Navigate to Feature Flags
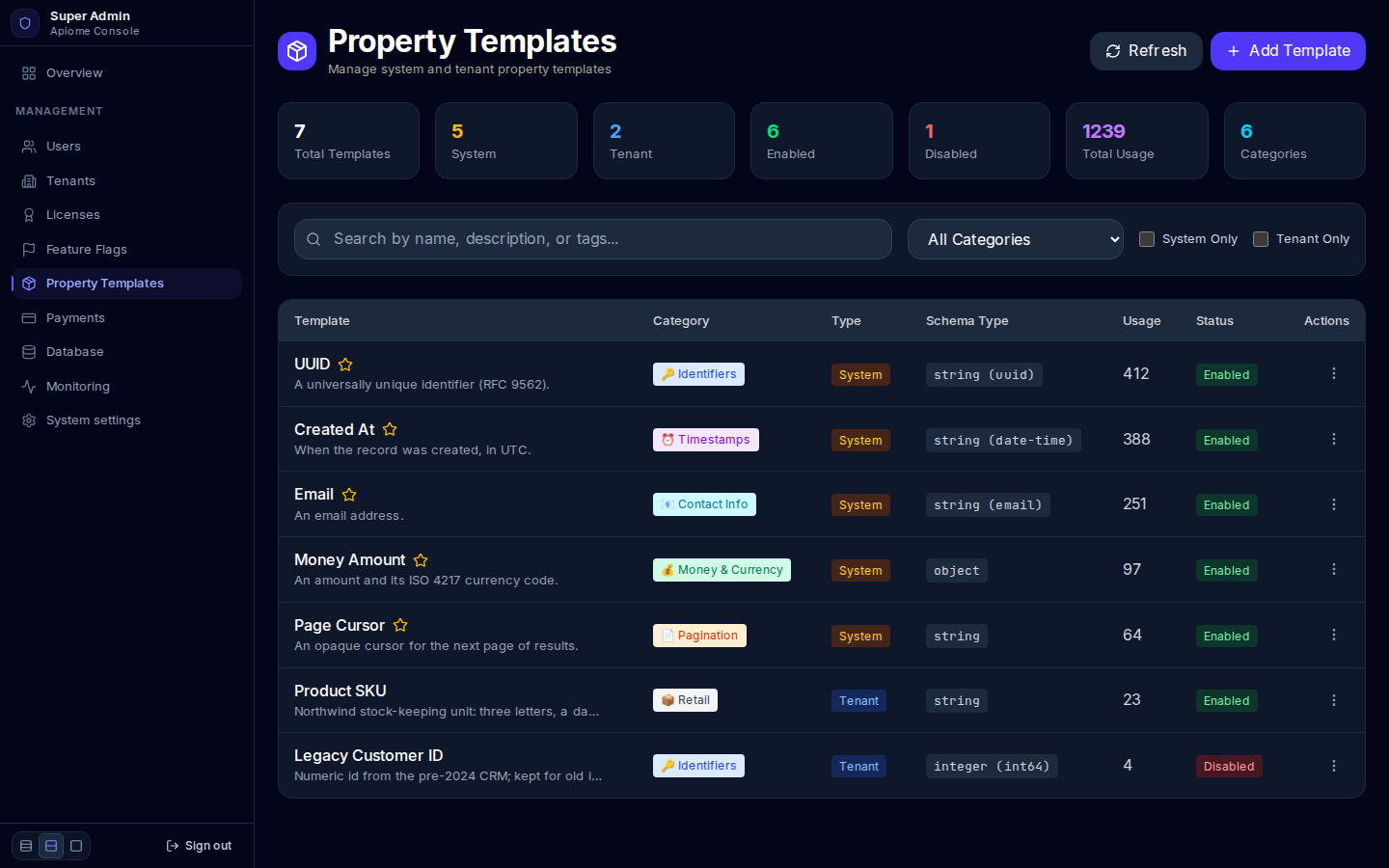 [126, 250]
